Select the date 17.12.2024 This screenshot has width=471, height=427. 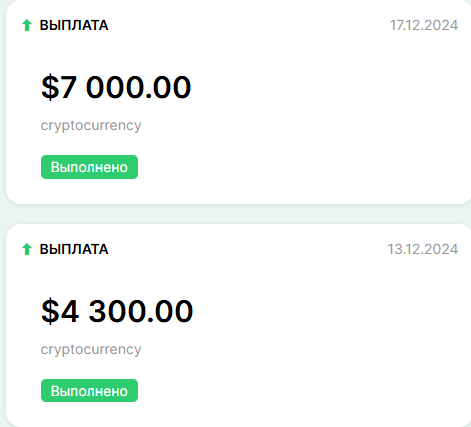pyautogui.click(x=424, y=25)
